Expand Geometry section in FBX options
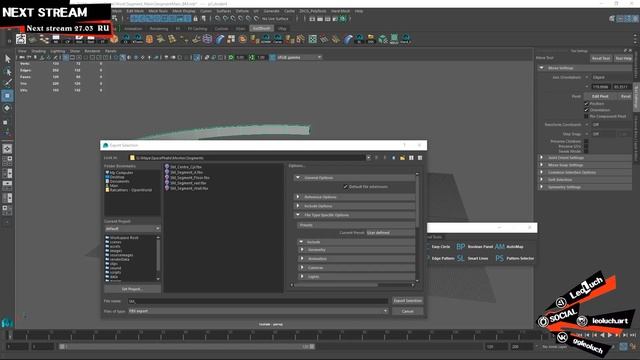 [x=357, y=250]
